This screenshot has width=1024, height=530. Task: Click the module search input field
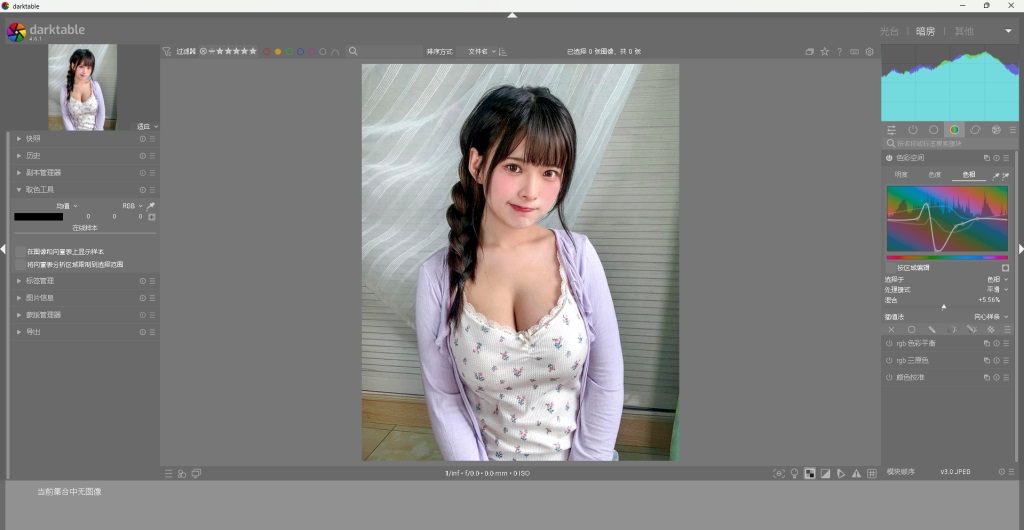950,144
